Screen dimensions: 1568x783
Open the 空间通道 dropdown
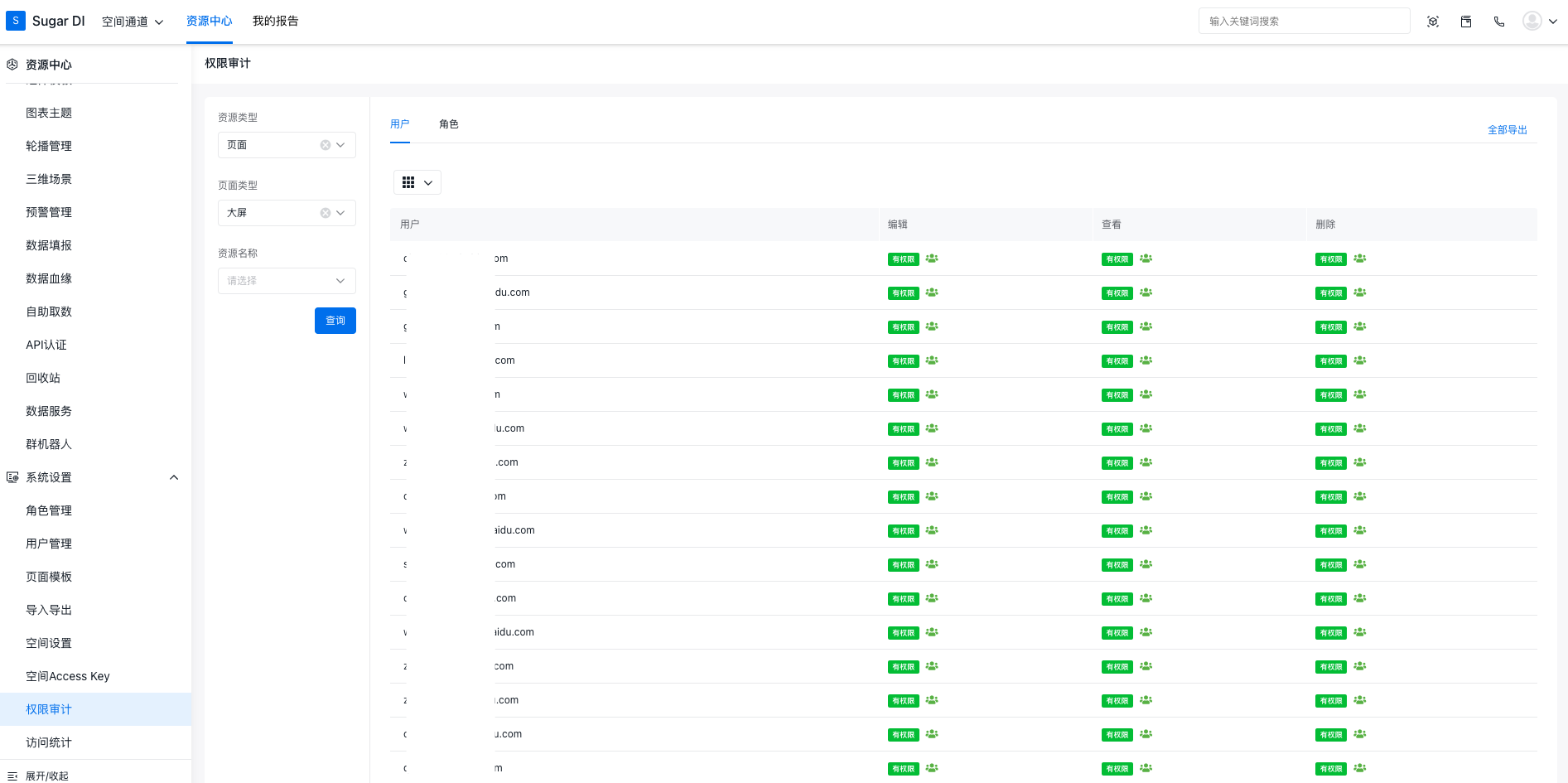coord(133,22)
